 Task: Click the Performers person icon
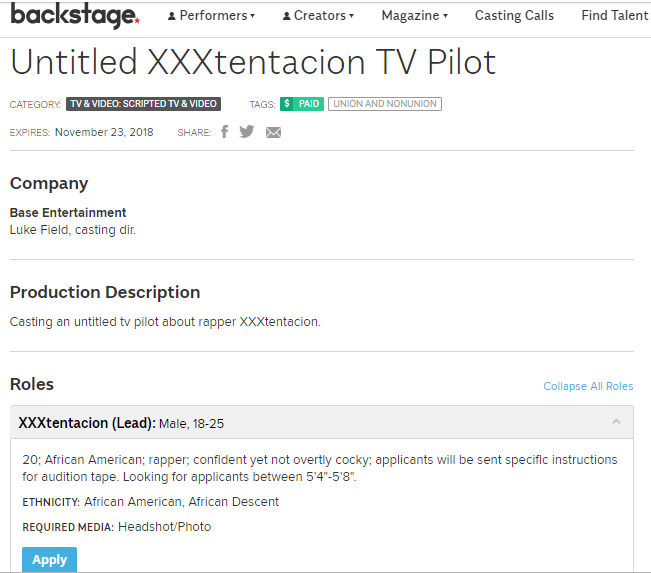[x=172, y=16]
